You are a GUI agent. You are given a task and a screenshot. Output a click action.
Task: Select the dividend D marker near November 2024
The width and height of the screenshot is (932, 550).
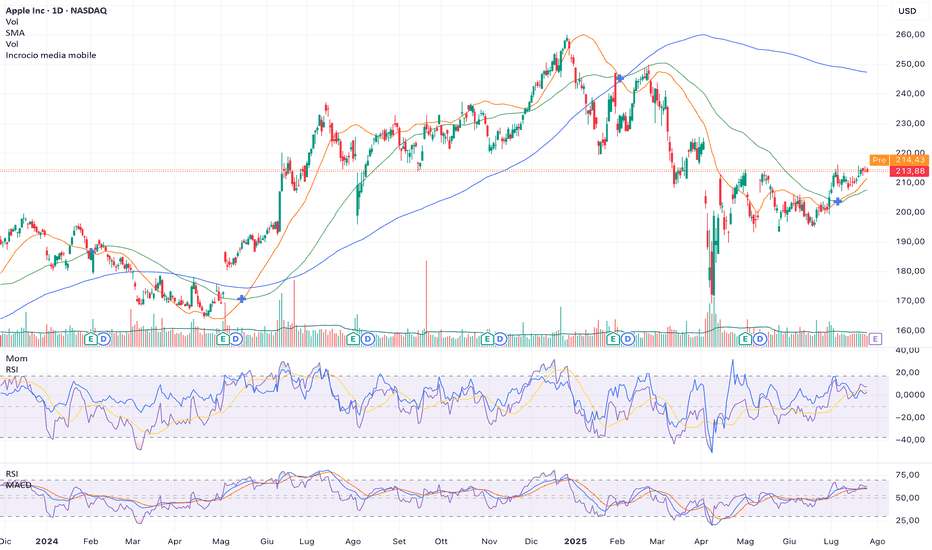(500, 339)
